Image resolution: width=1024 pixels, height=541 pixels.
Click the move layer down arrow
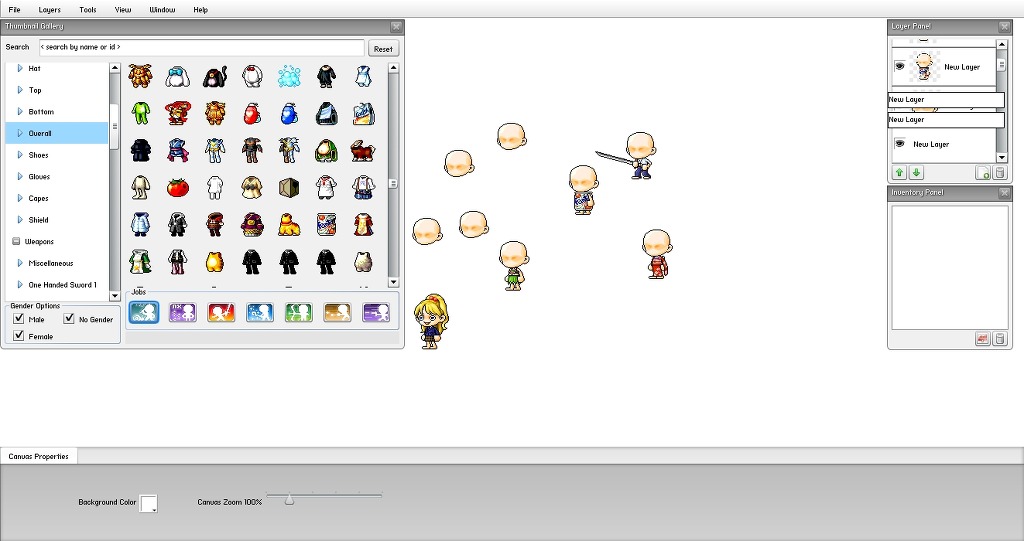[916, 173]
